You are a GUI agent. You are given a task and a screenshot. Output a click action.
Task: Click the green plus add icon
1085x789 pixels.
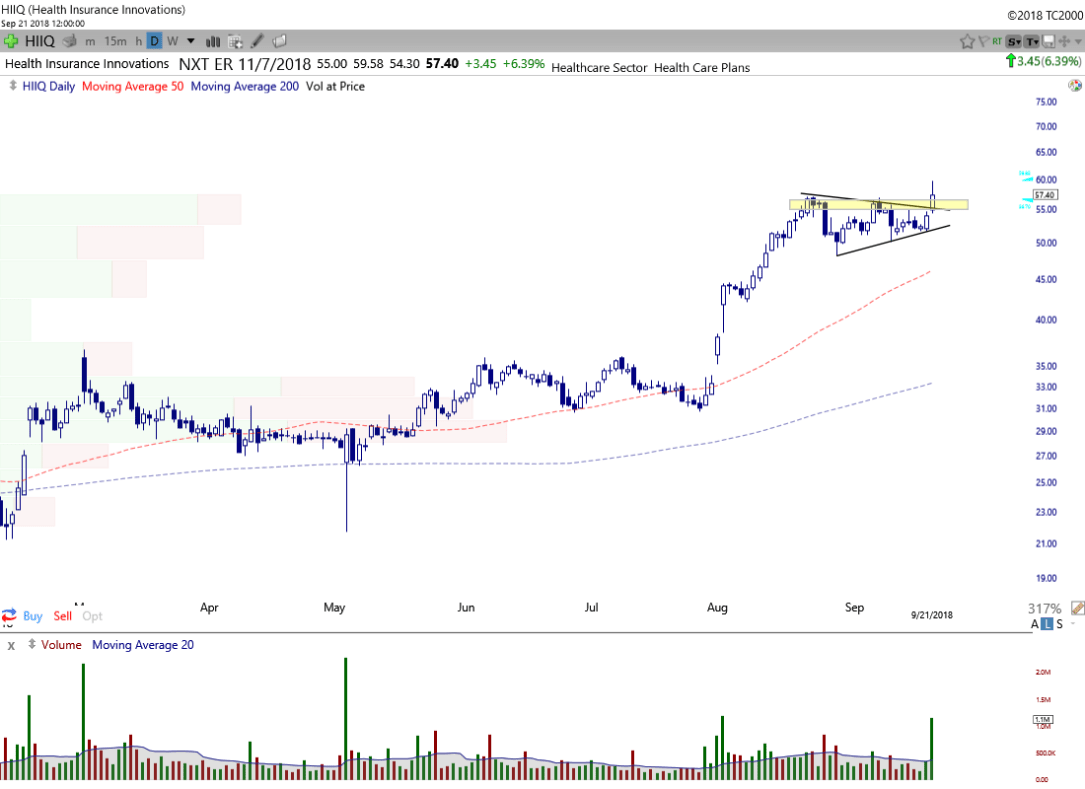pos(11,41)
